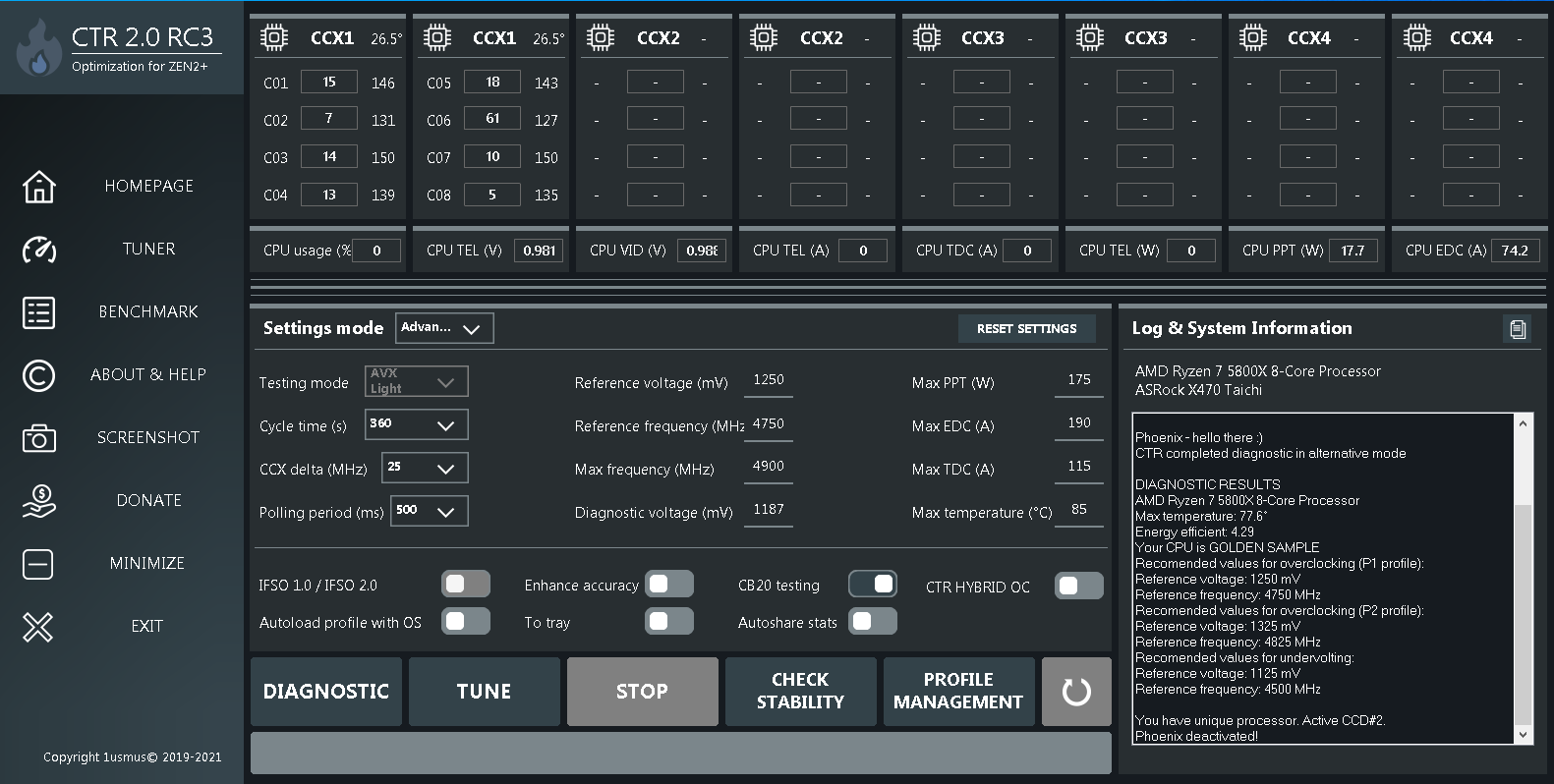Viewport: 1554px width, 784px height.
Task: Click the STOP button
Action: click(643, 692)
